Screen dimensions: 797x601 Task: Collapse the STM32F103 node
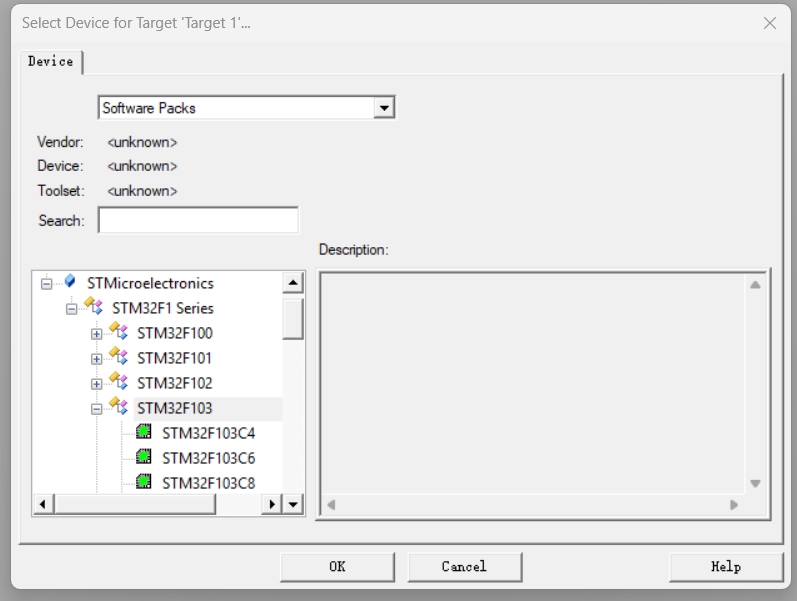96,409
